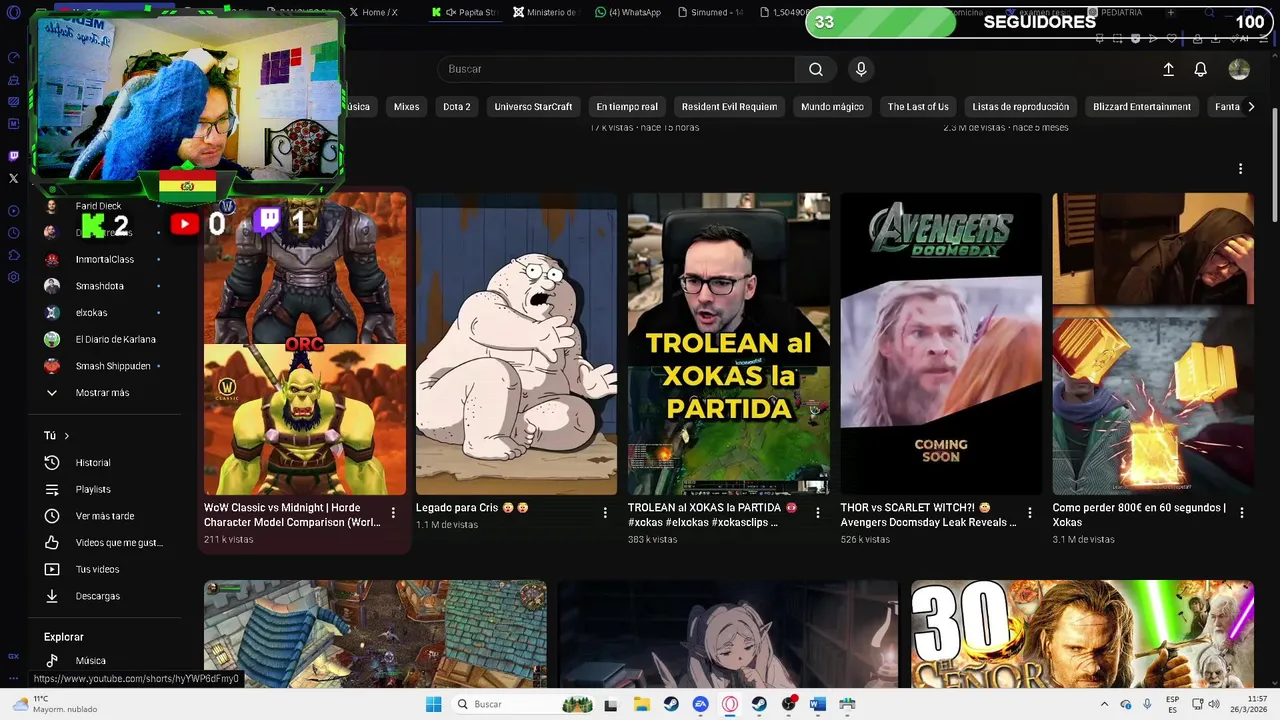Select the Dota 2 filter chip
Image resolution: width=1280 pixels, height=720 pixels.
457,107
